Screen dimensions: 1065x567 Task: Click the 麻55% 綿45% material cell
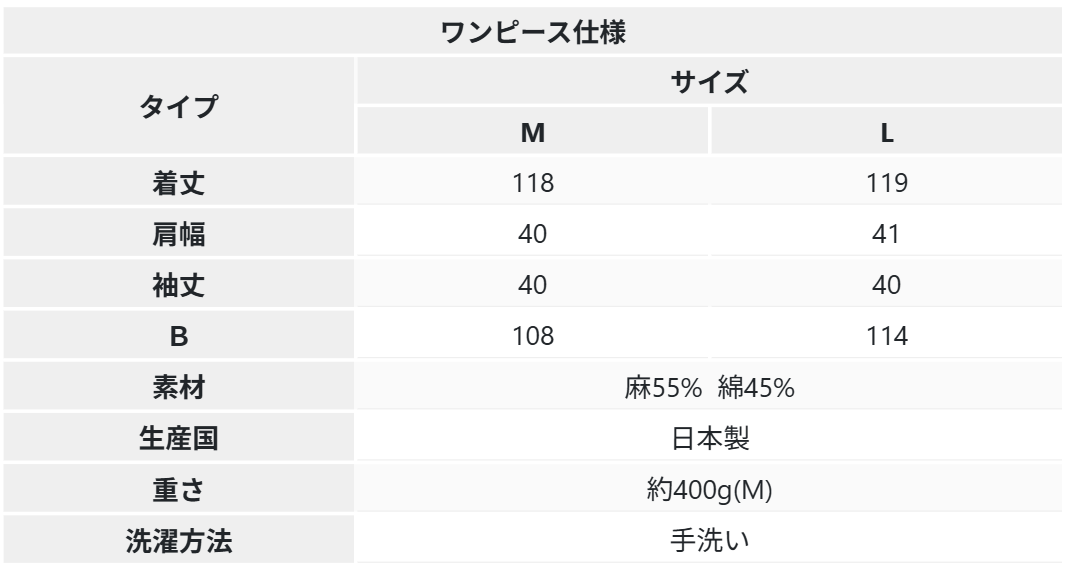[710, 387]
